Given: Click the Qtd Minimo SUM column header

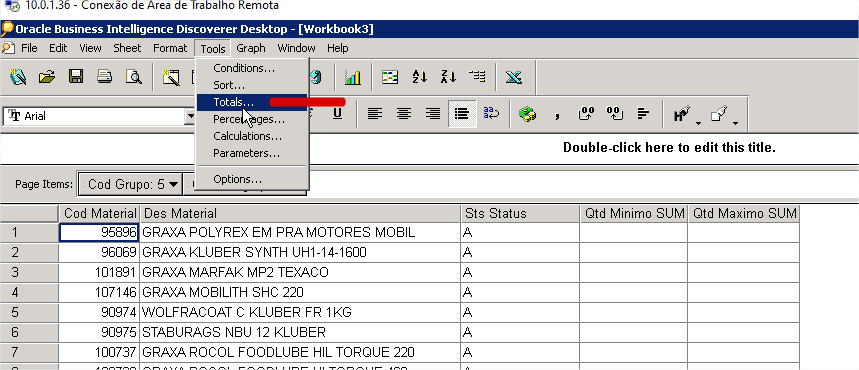Looking at the screenshot, I should click(x=634, y=214).
